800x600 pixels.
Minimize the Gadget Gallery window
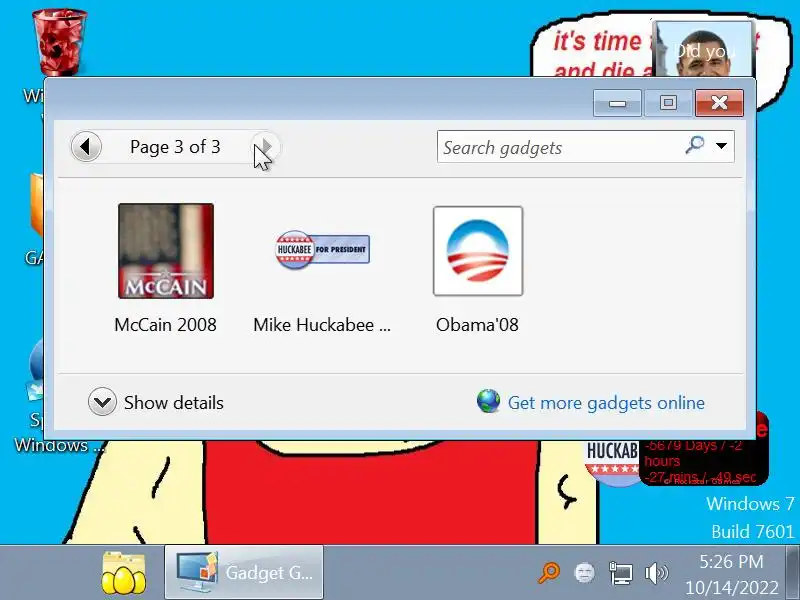click(x=617, y=103)
